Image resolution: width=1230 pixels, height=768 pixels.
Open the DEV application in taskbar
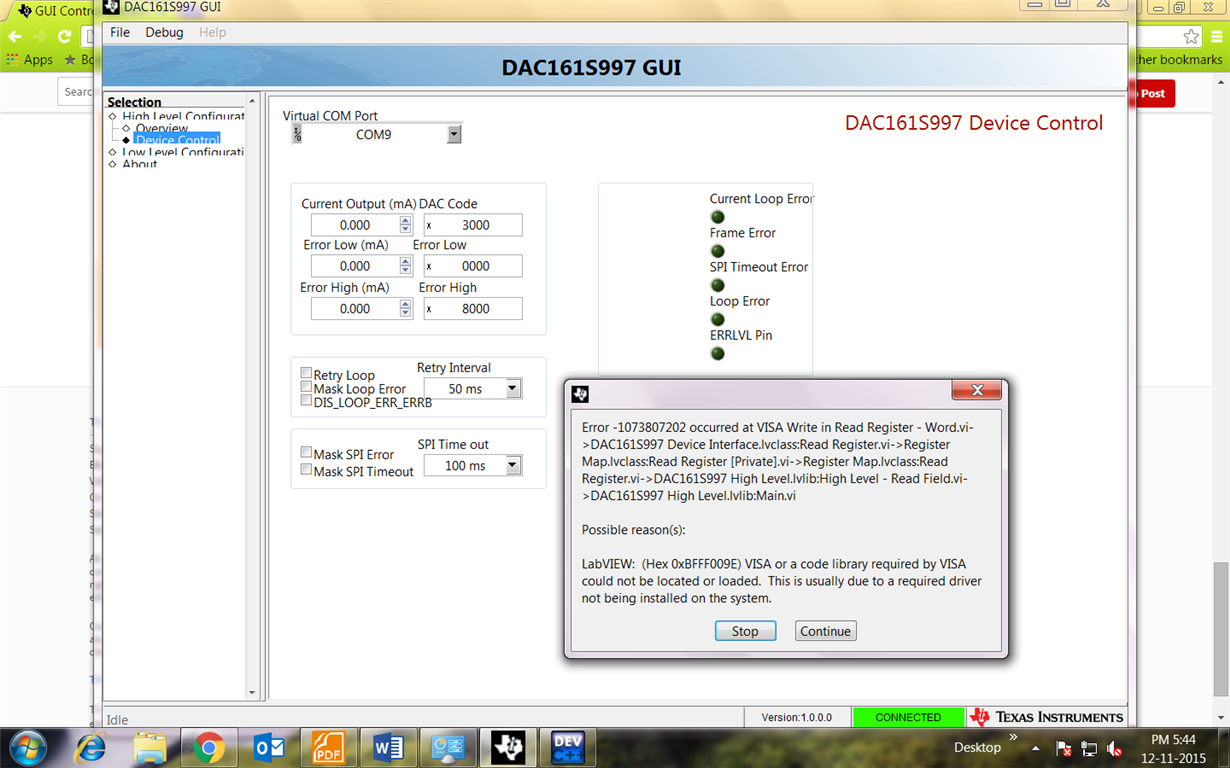point(568,747)
